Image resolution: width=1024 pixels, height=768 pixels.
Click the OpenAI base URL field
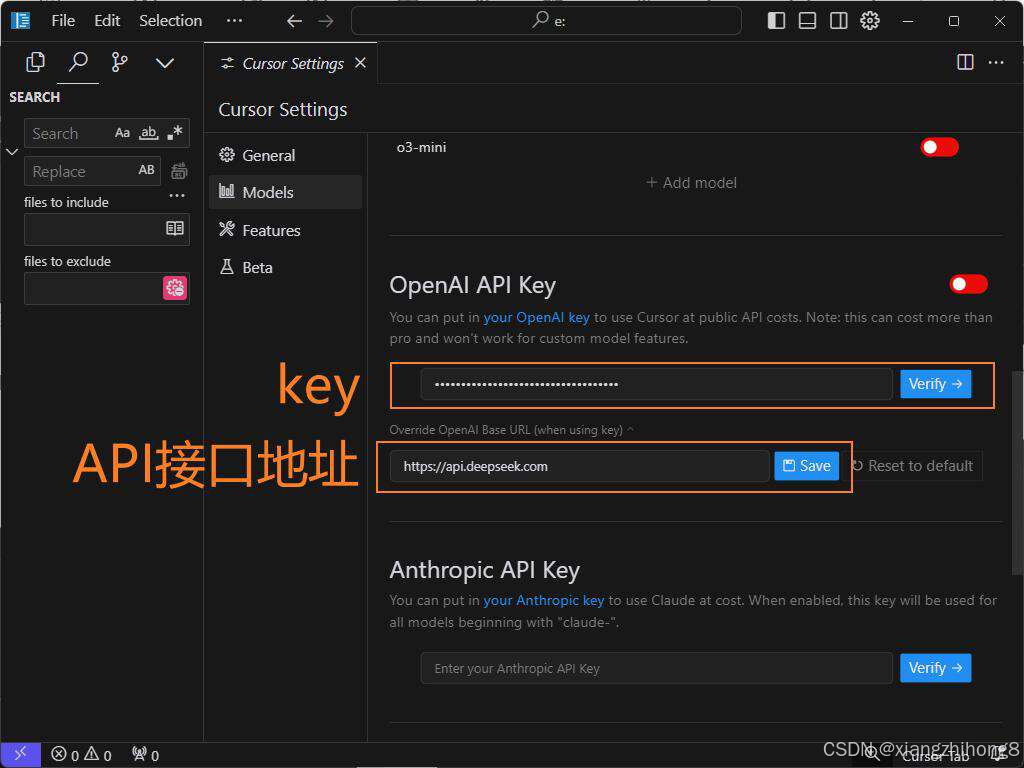(x=579, y=466)
